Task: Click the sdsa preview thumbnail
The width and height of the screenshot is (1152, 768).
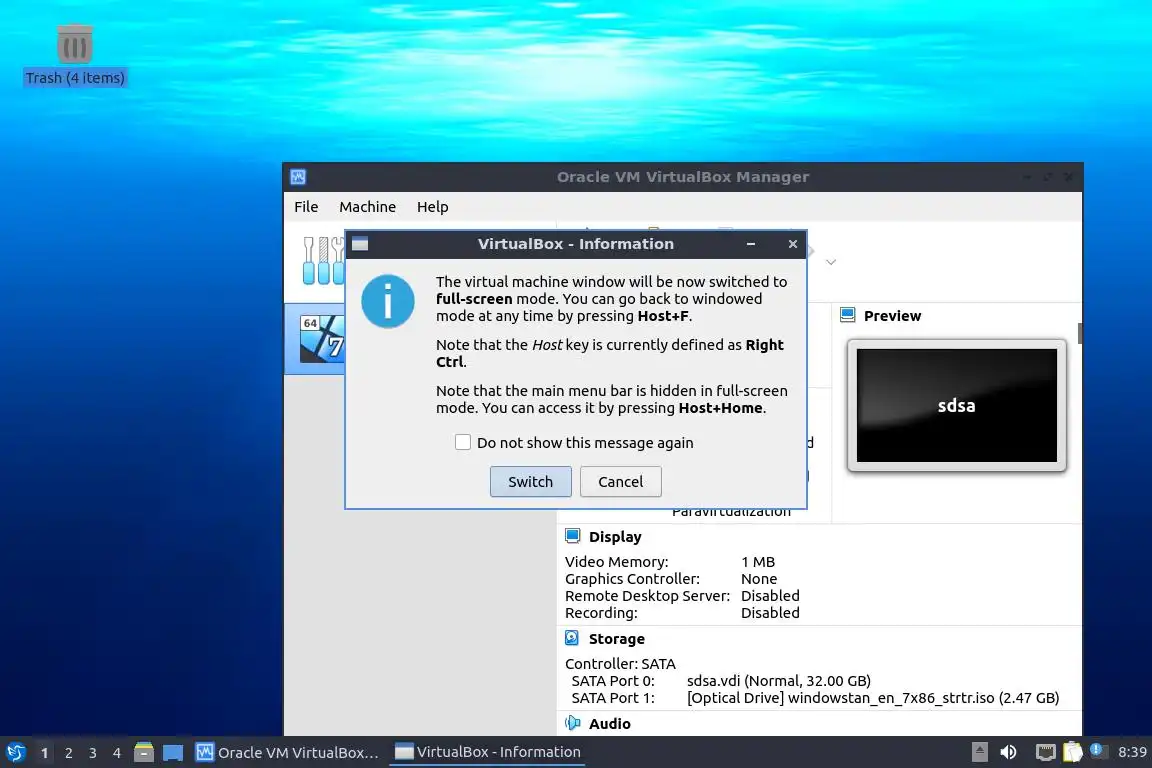Action: pos(957,405)
